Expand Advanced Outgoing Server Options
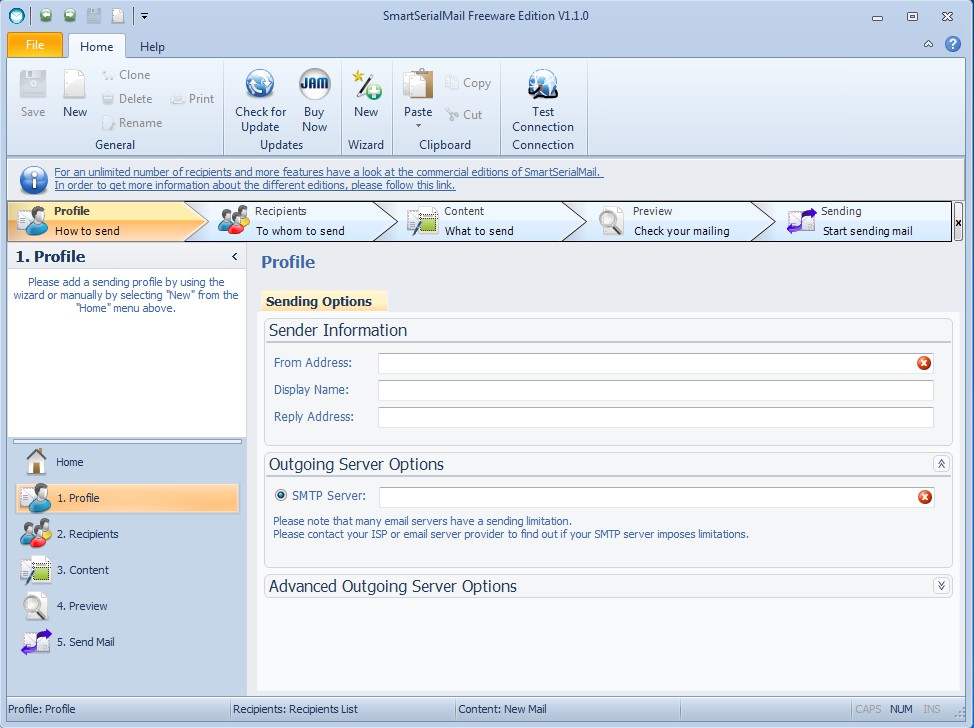This screenshot has height=728, width=974. pyautogui.click(x=940, y=586)
